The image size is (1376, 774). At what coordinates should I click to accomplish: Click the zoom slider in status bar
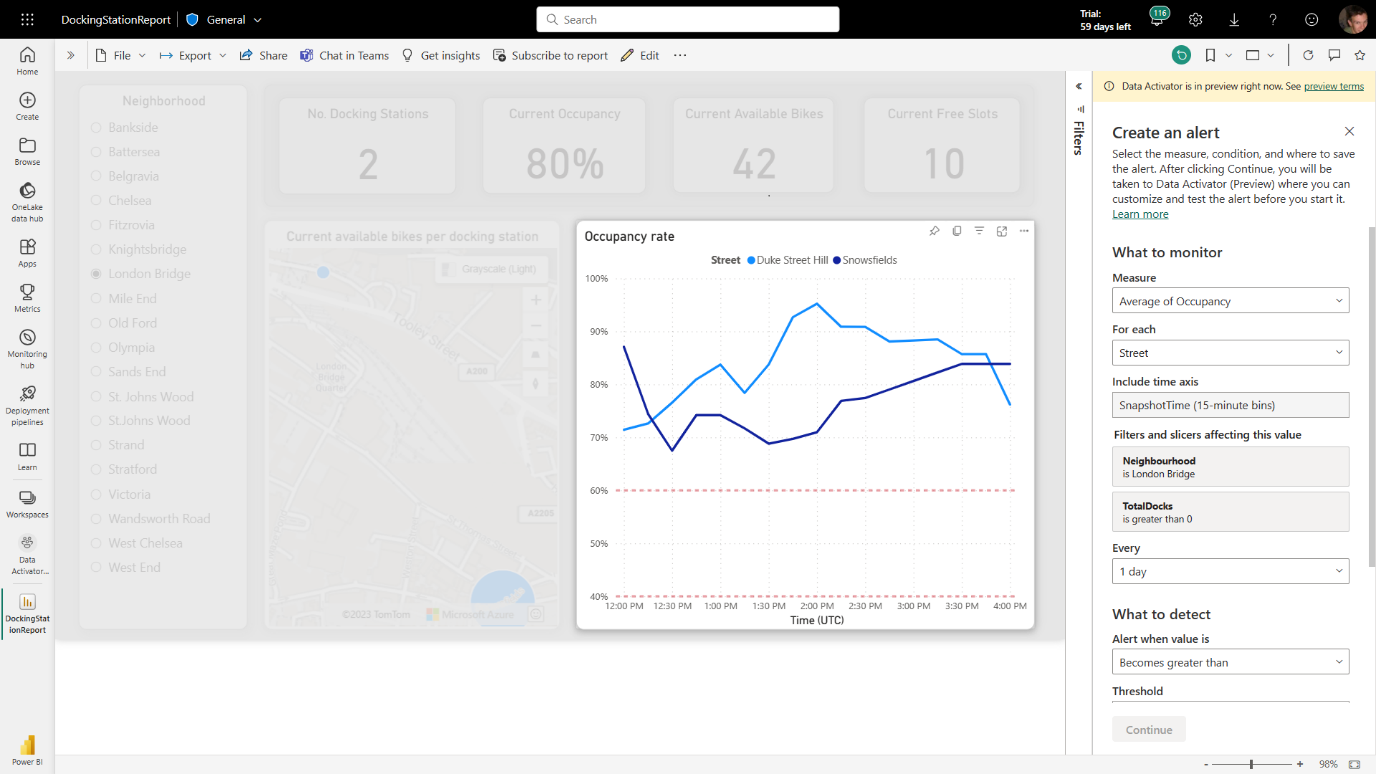point(1252,764)
